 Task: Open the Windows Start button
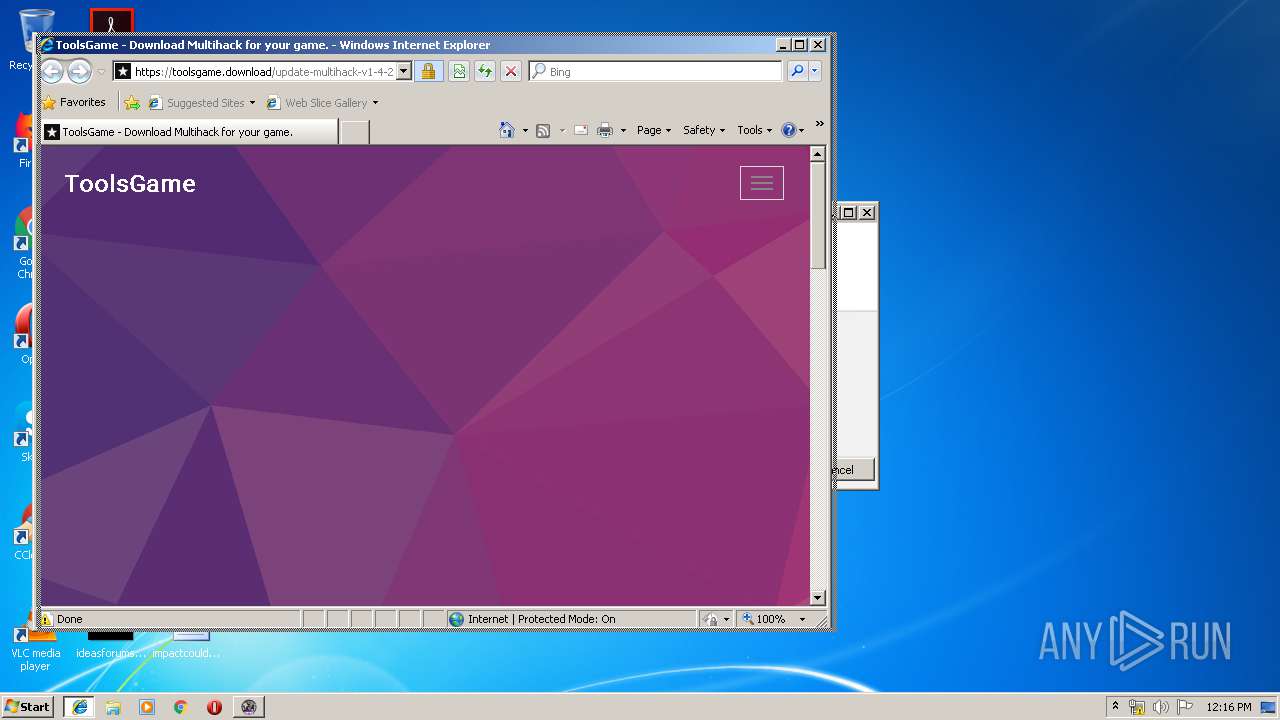click(27, 706)
